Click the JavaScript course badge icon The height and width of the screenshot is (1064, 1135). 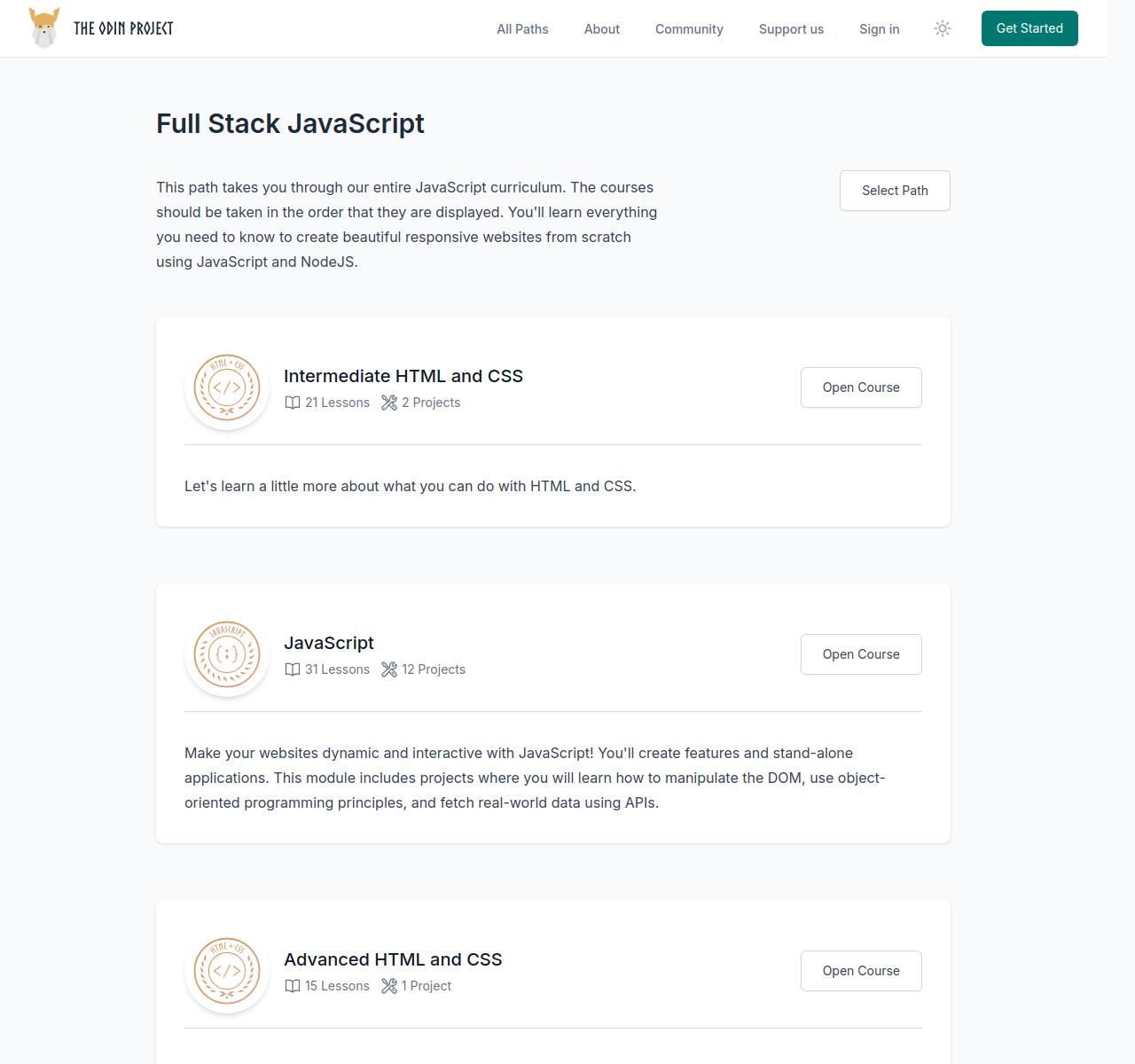point(227,654)
